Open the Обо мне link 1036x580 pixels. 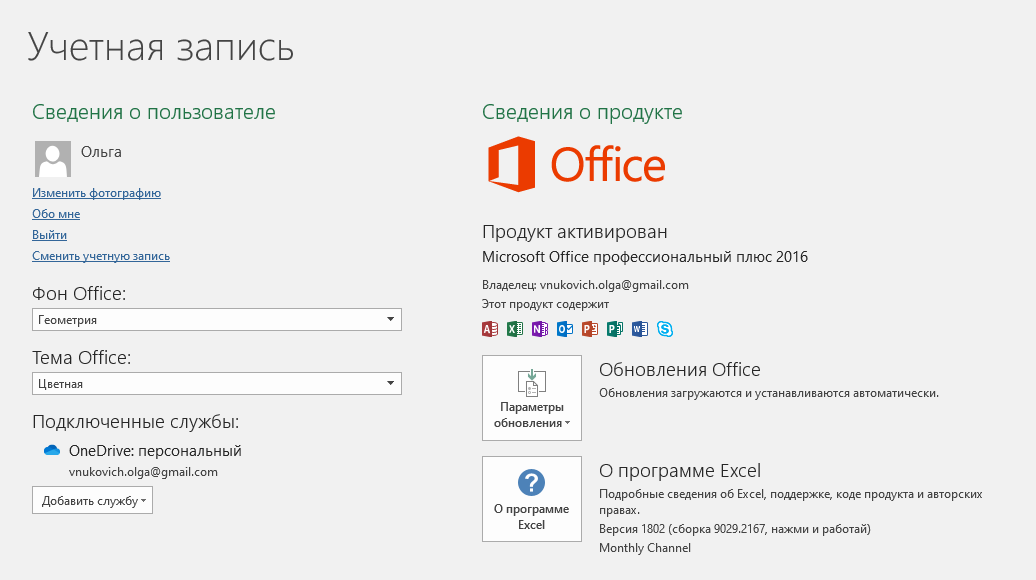tap(56, 214)
